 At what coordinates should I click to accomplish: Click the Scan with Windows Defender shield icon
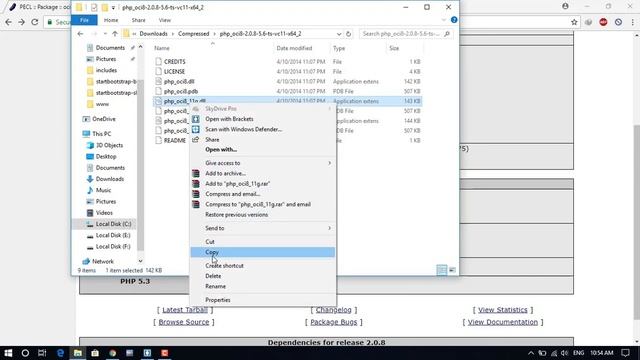[196, 129]
